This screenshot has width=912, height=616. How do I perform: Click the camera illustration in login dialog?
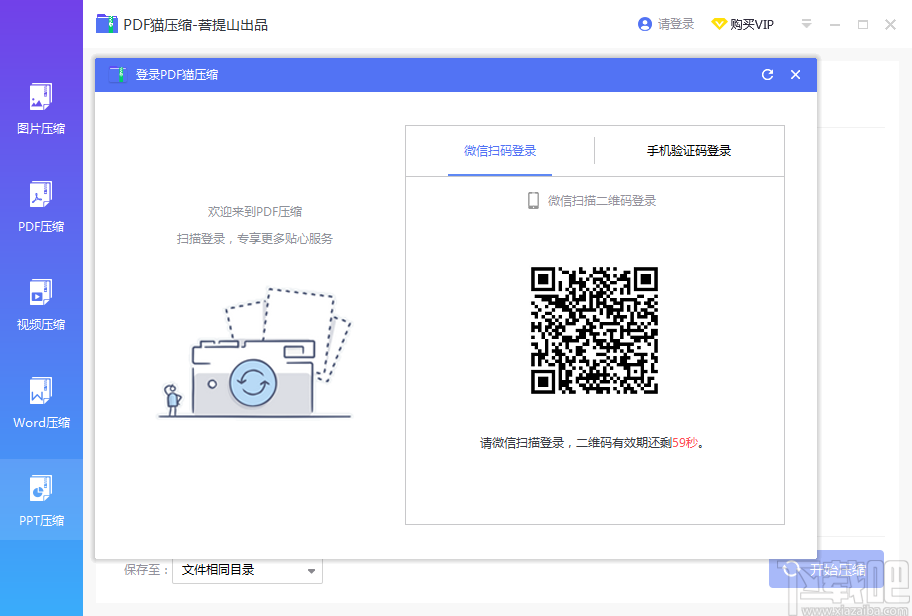coord(254,352)
